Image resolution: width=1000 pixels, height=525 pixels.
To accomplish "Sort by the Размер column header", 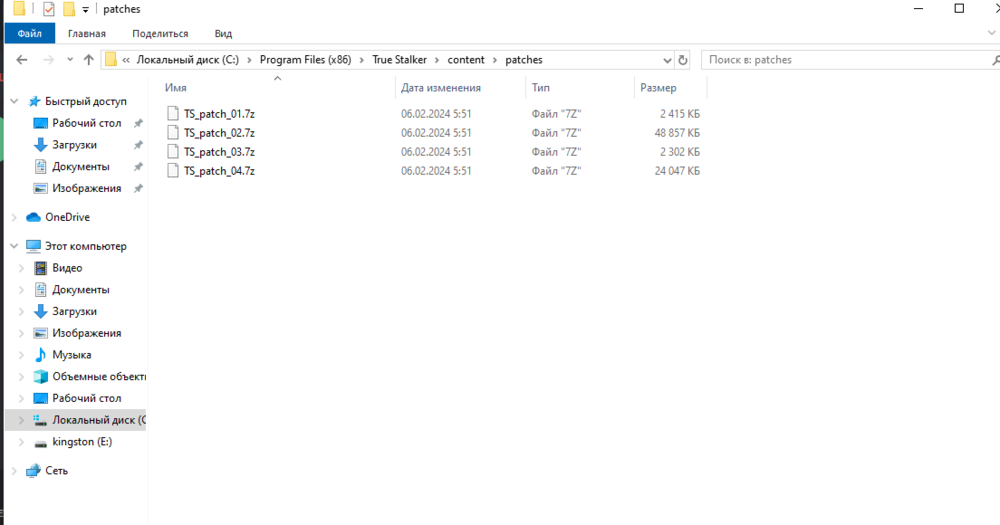I will point(658,88).
